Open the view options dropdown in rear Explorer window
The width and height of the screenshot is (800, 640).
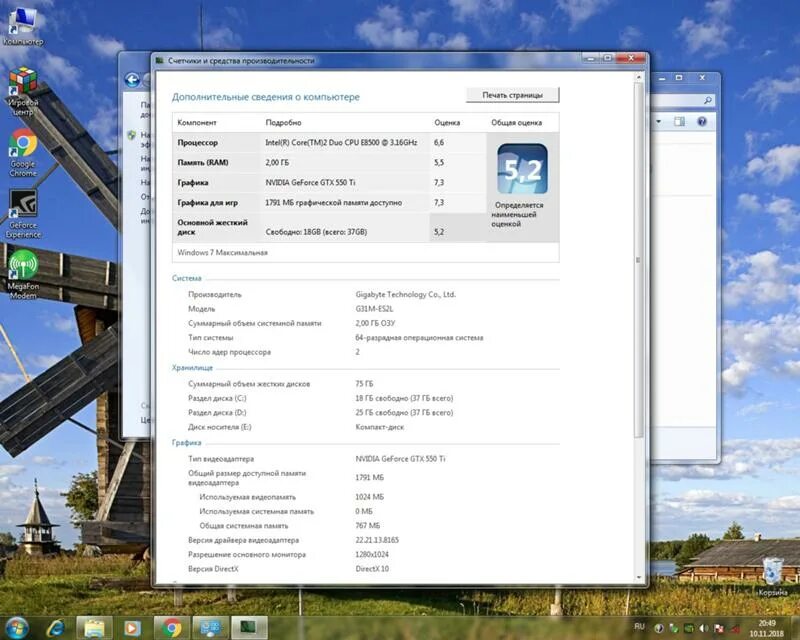[659, 121]
